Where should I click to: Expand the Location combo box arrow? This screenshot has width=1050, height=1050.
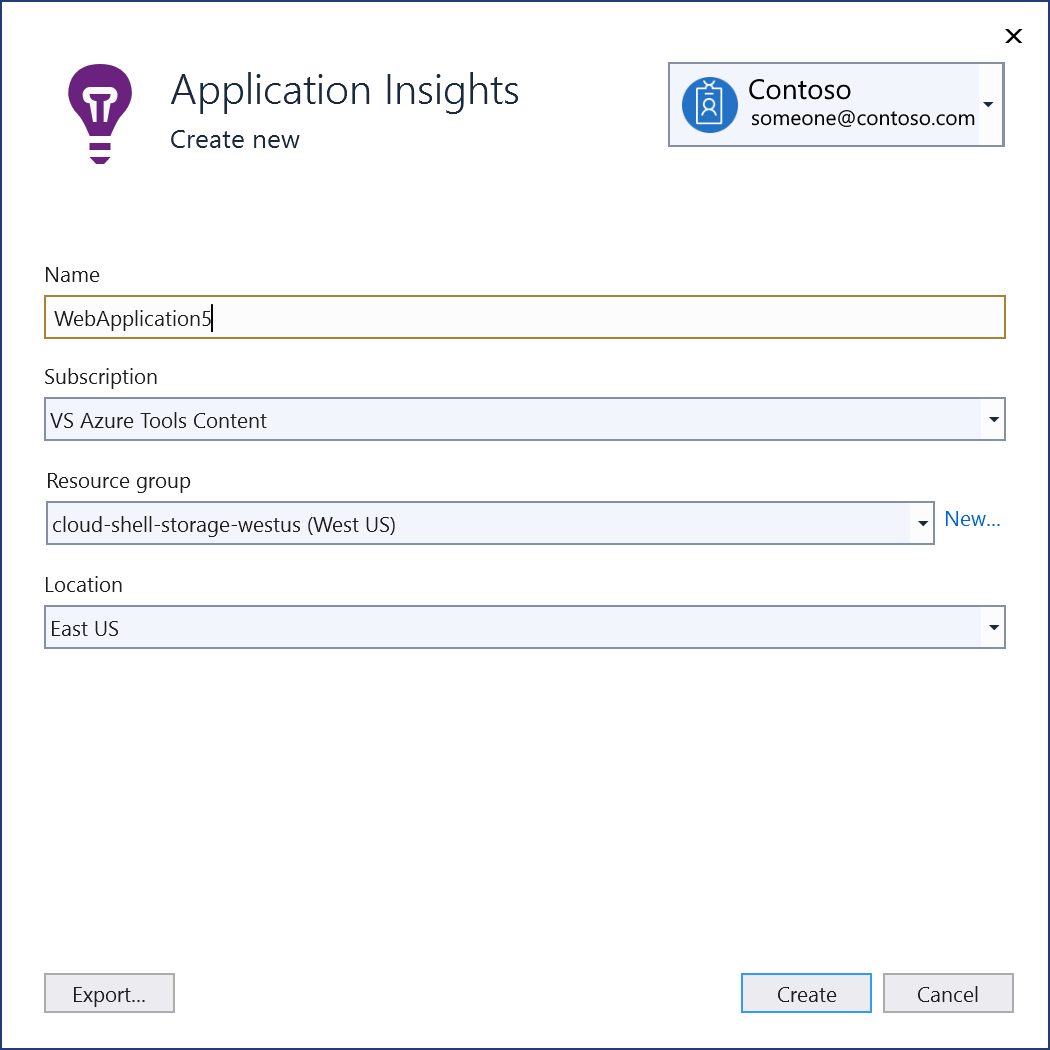(993, 627)
